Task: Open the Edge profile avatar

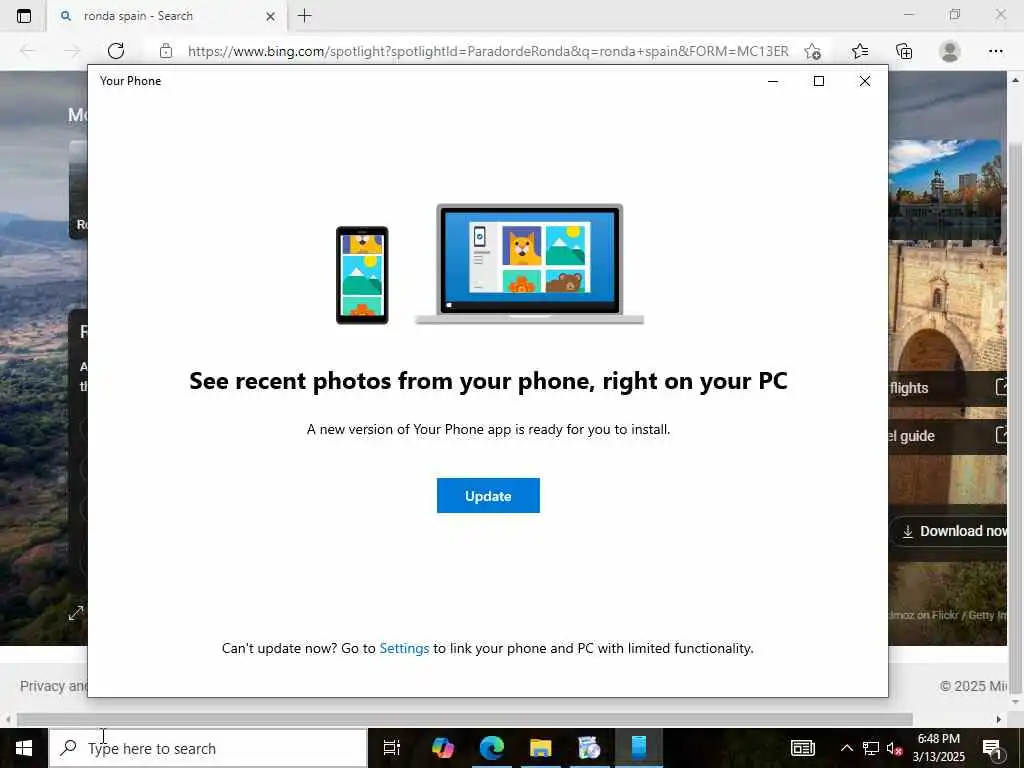Action: [950, 51]
